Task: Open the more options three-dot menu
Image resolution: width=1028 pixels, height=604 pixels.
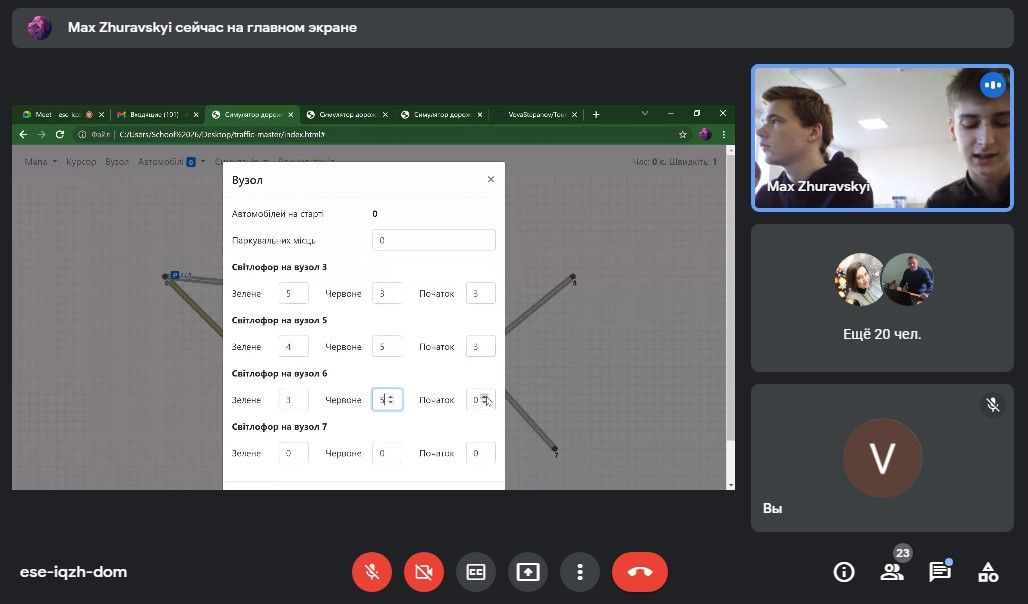Action: coord(580,572)
